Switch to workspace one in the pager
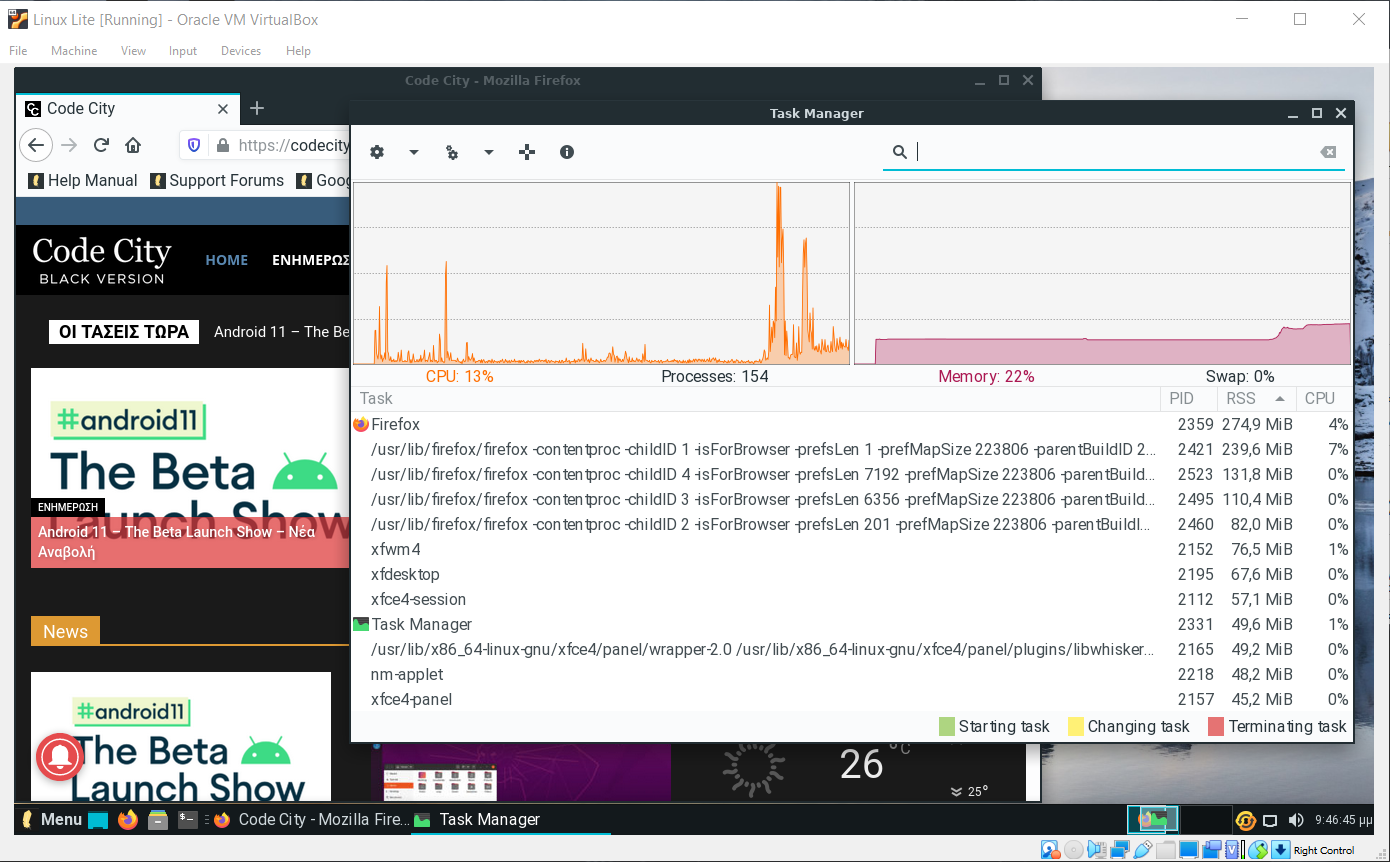1390x862 pixels. (x=1153, y=820)
